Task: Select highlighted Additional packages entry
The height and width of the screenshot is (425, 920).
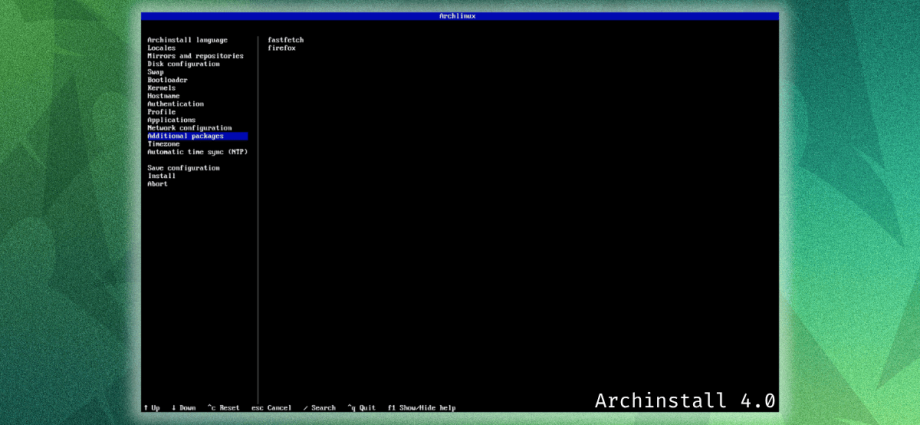Action: point(197,136)
